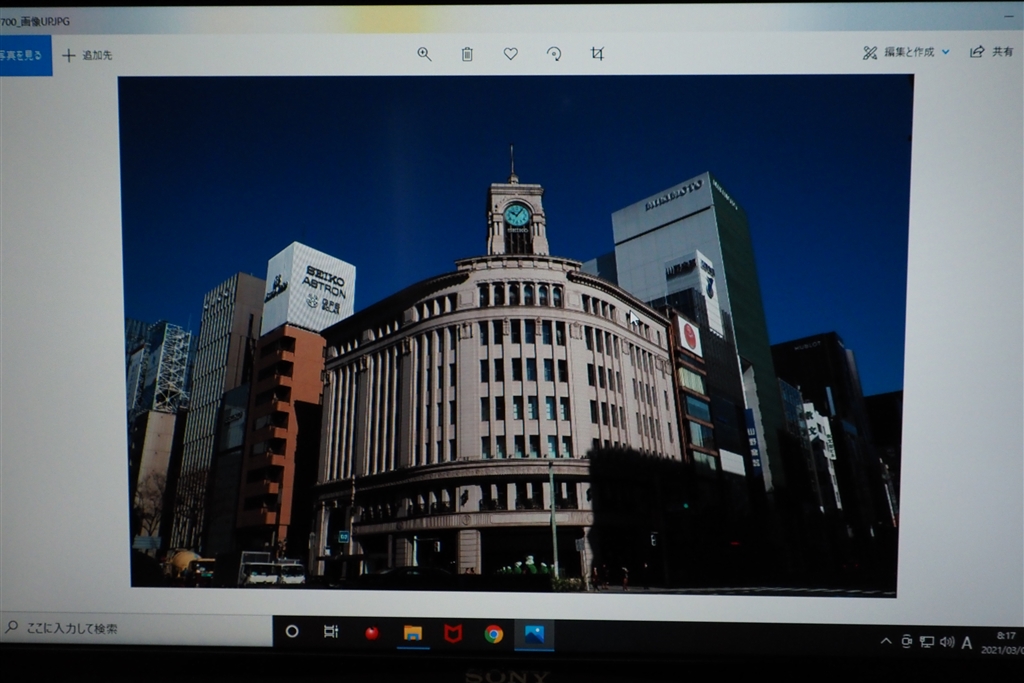The image size is (1024, 683).
Task: Add photo to favorites with heart icon
Action: [511, 54]
